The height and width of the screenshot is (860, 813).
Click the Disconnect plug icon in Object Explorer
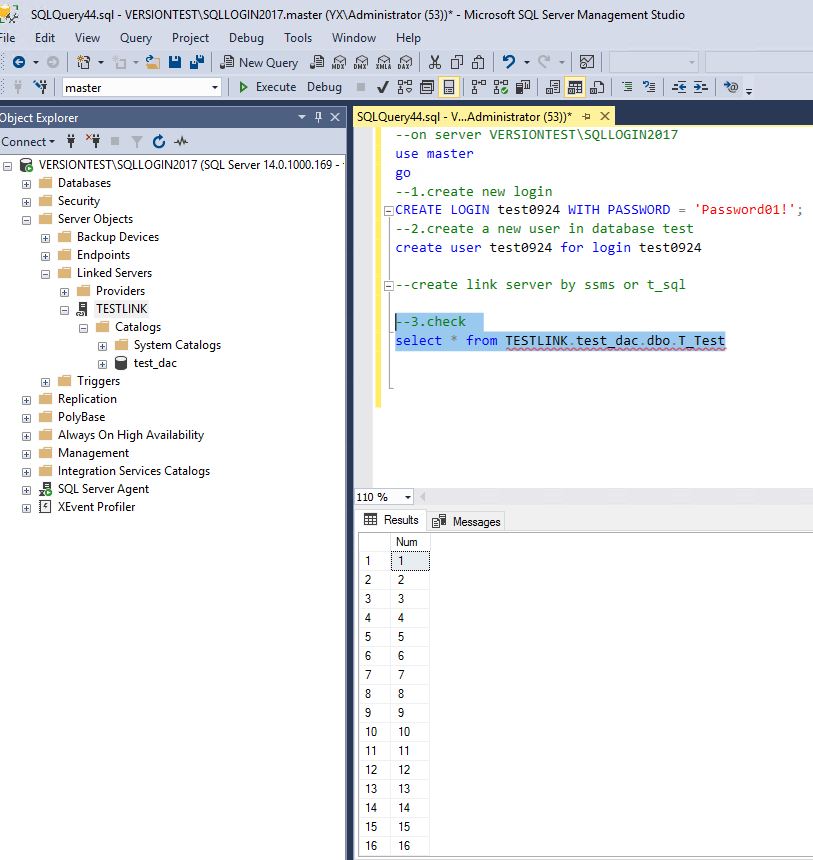click(93, 141)
